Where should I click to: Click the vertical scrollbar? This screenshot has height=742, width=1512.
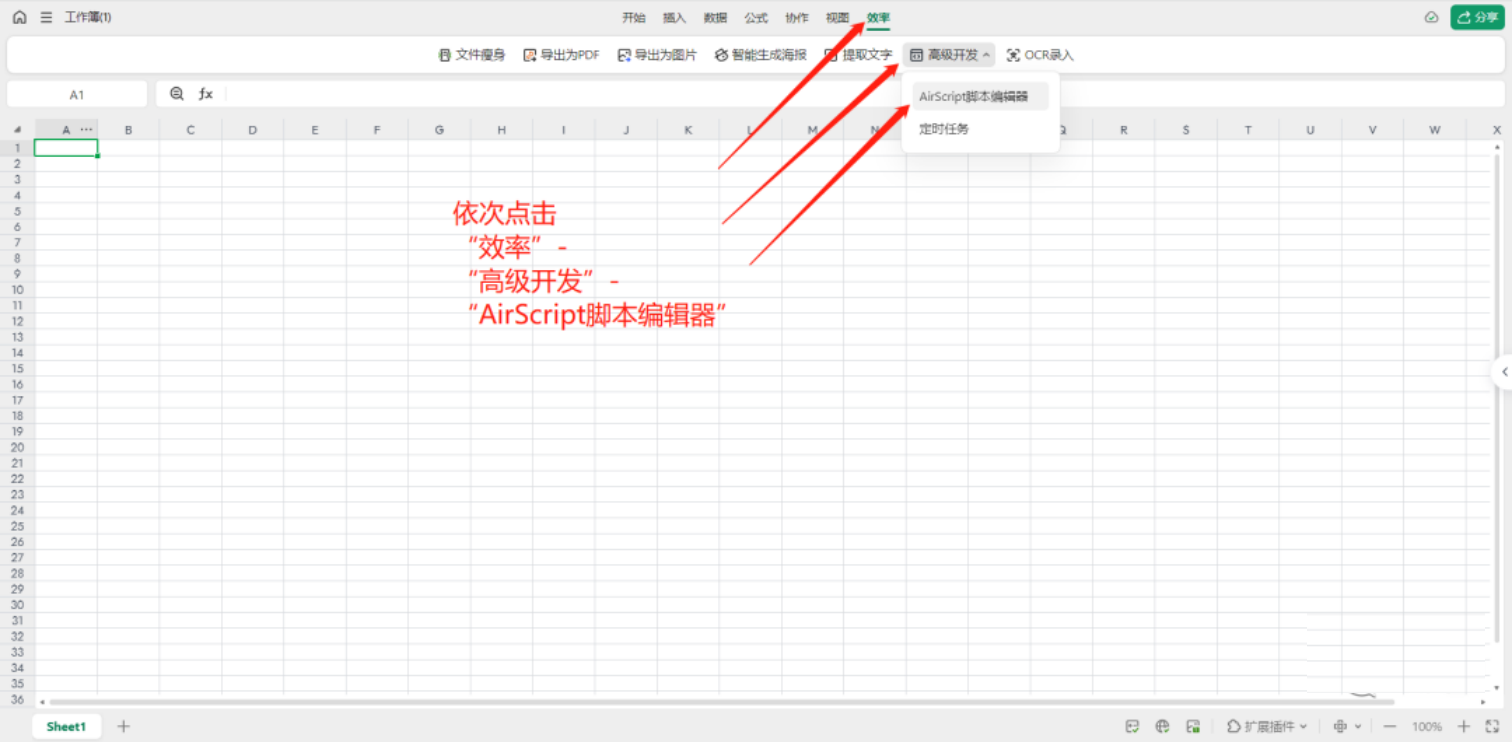[1497, 398]
